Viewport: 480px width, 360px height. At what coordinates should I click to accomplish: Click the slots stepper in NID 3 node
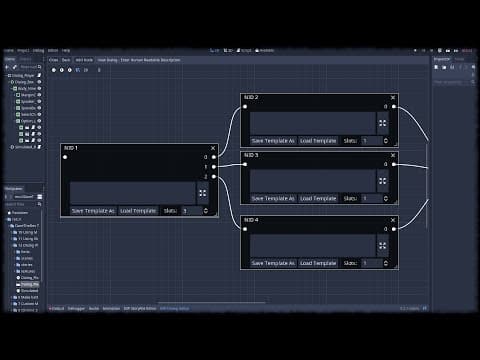[x=386, y=198]
